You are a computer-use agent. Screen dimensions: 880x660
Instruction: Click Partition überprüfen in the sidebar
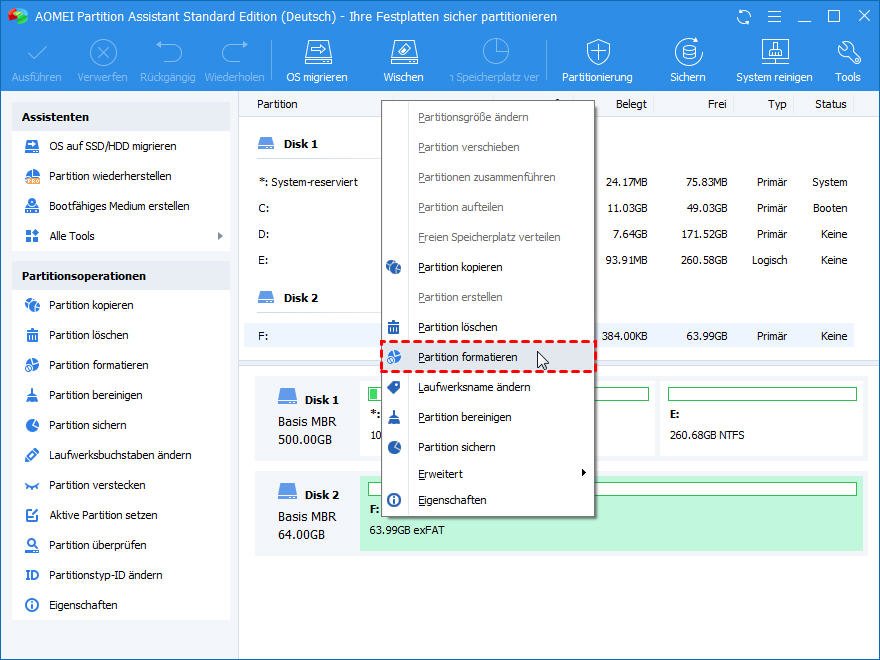tap(121, 546)
